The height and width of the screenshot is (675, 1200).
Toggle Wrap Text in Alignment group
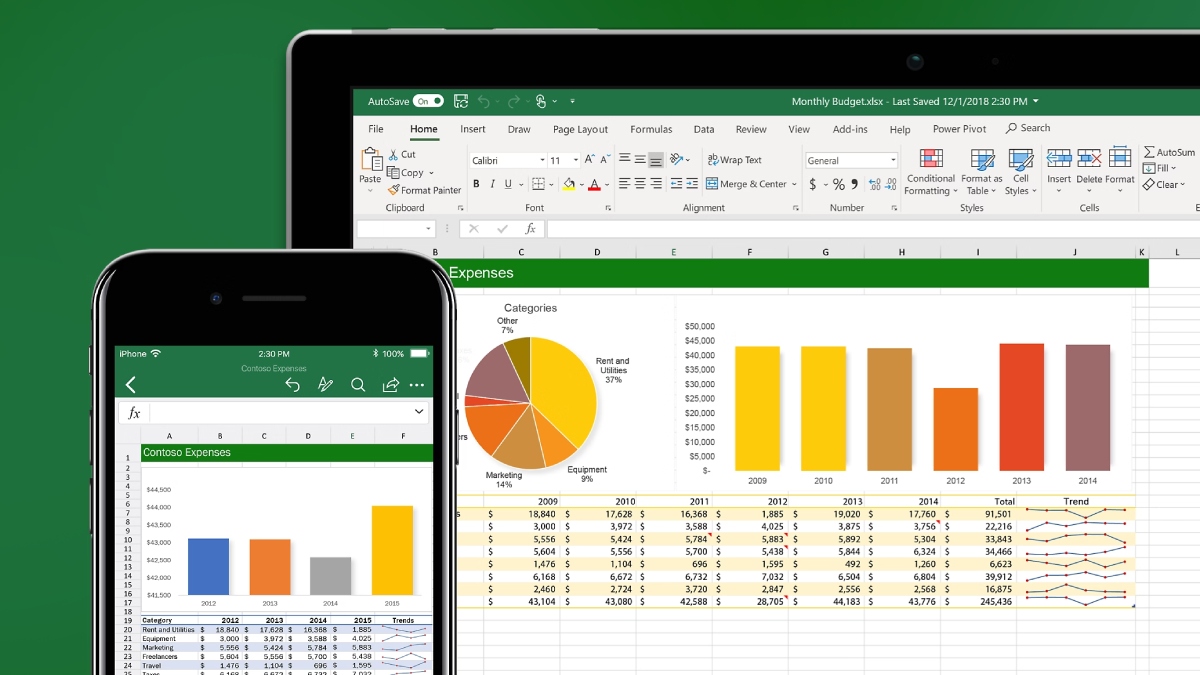(x=734, y=160)
